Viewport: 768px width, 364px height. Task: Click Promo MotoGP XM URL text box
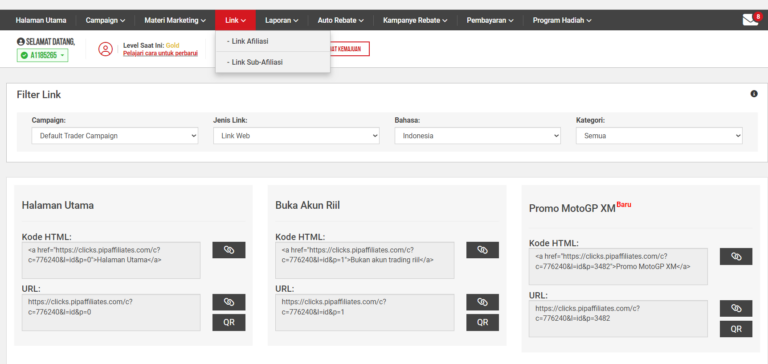[618, 318]
